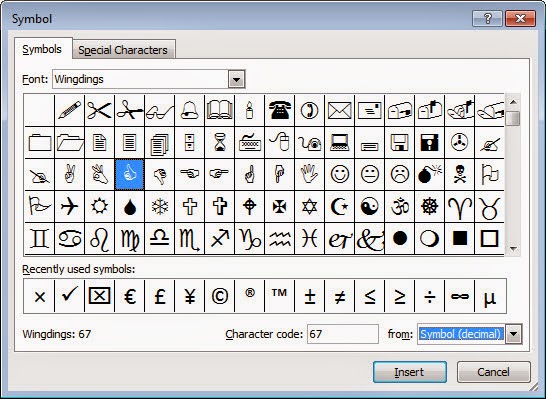Choose the hourglass symbol
546x399 pixels.
point(219,142)
